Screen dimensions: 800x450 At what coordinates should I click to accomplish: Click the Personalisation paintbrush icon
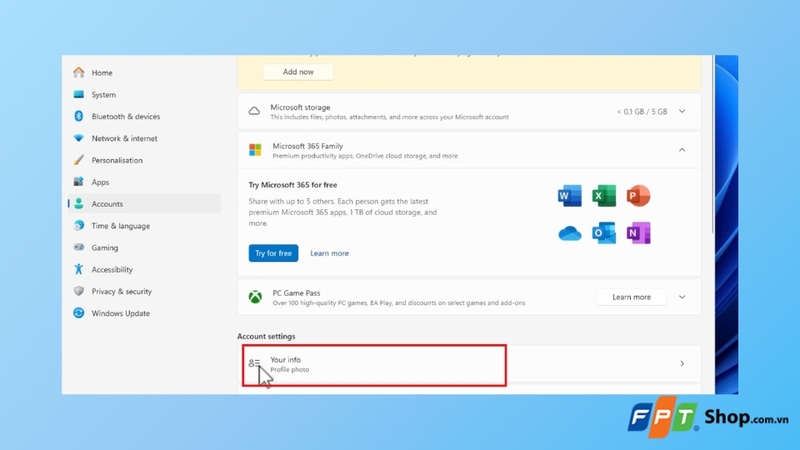click(79, 160)
